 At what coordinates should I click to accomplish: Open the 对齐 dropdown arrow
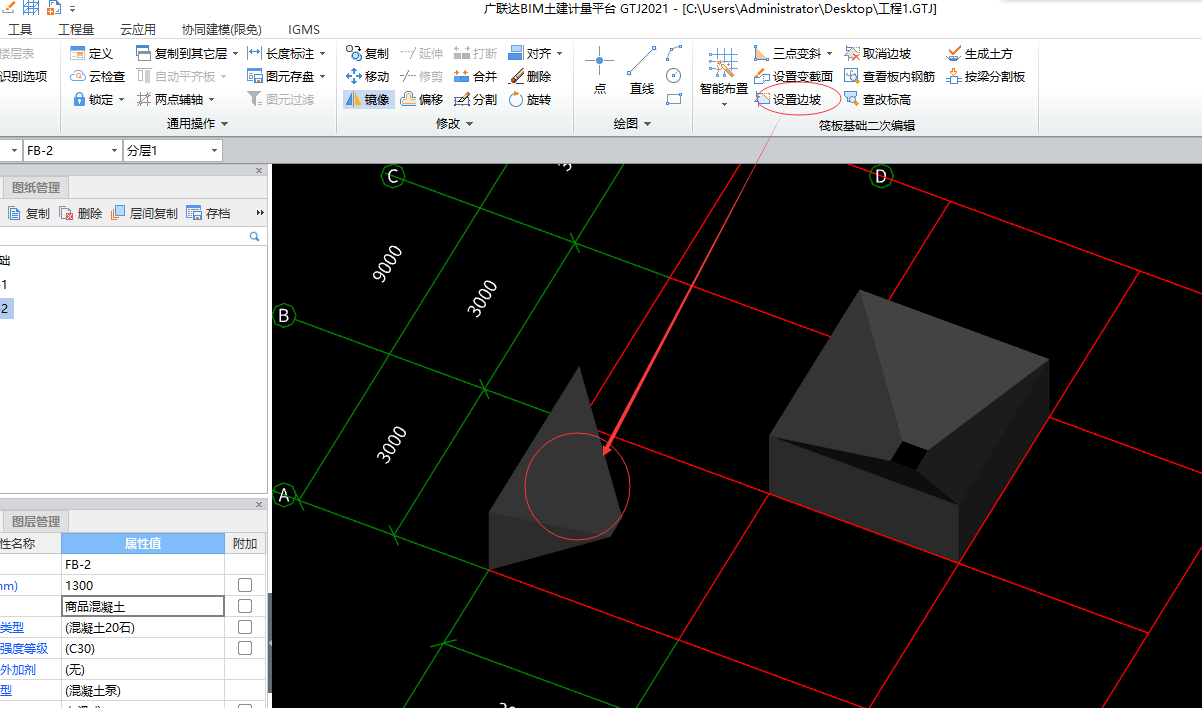click(559, 53)
